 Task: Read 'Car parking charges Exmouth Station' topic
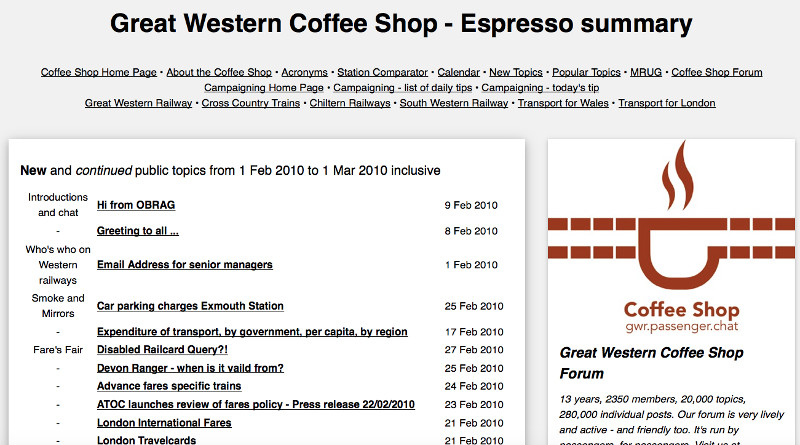pos(190,306)
